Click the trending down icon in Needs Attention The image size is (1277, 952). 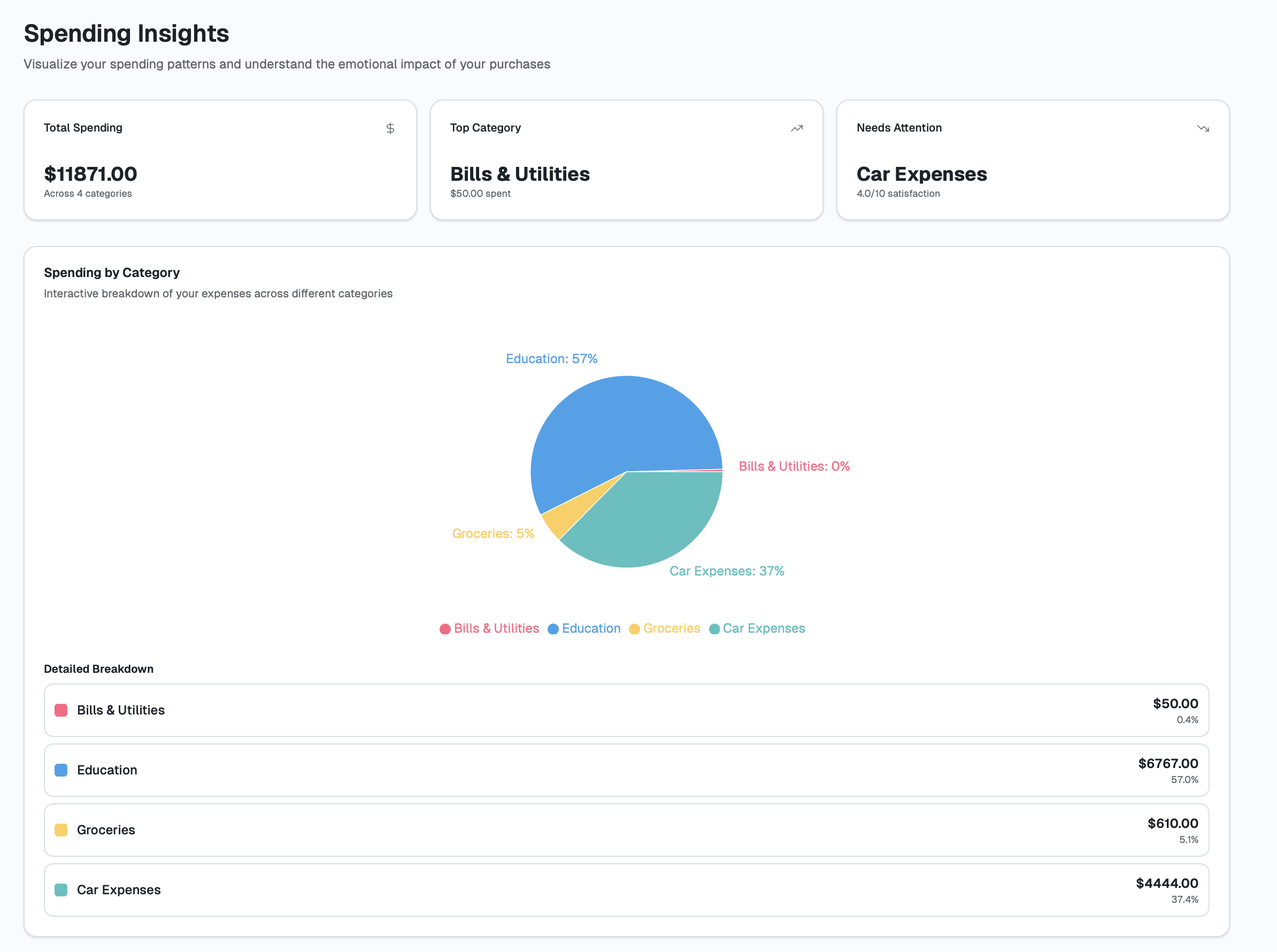click(1203, 128)
